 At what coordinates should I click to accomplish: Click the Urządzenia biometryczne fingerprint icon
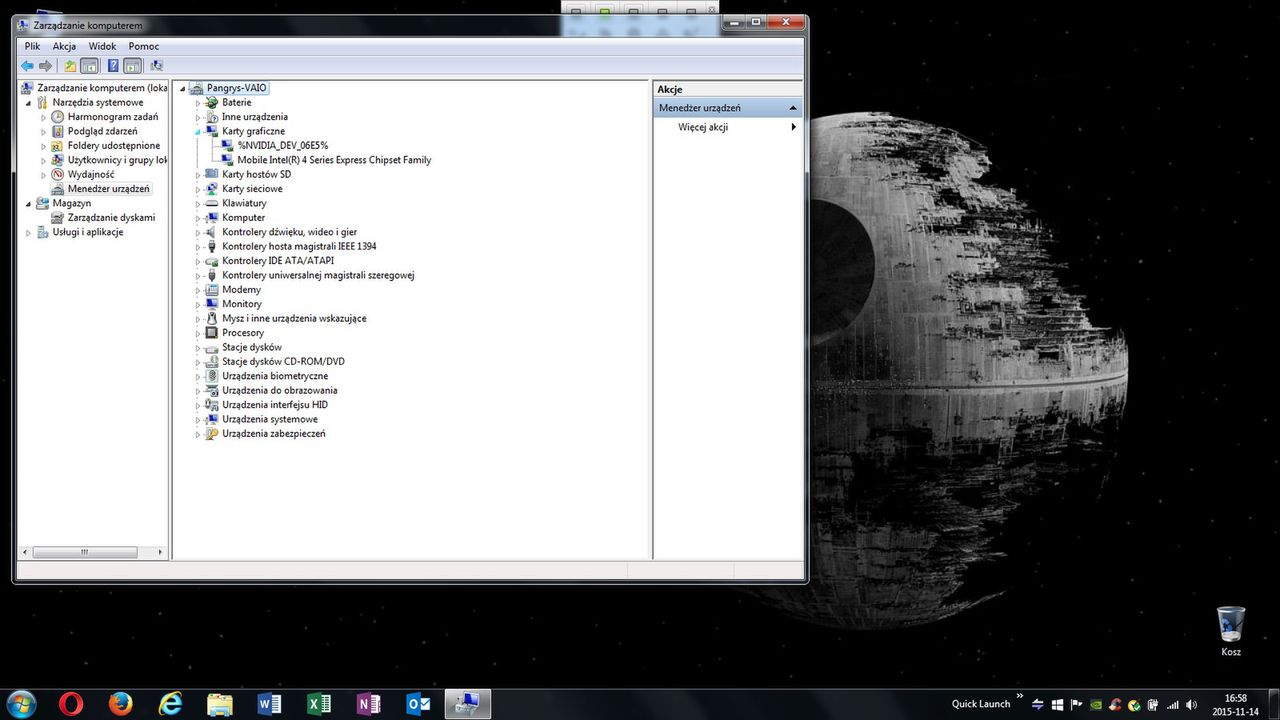point(212,376)
